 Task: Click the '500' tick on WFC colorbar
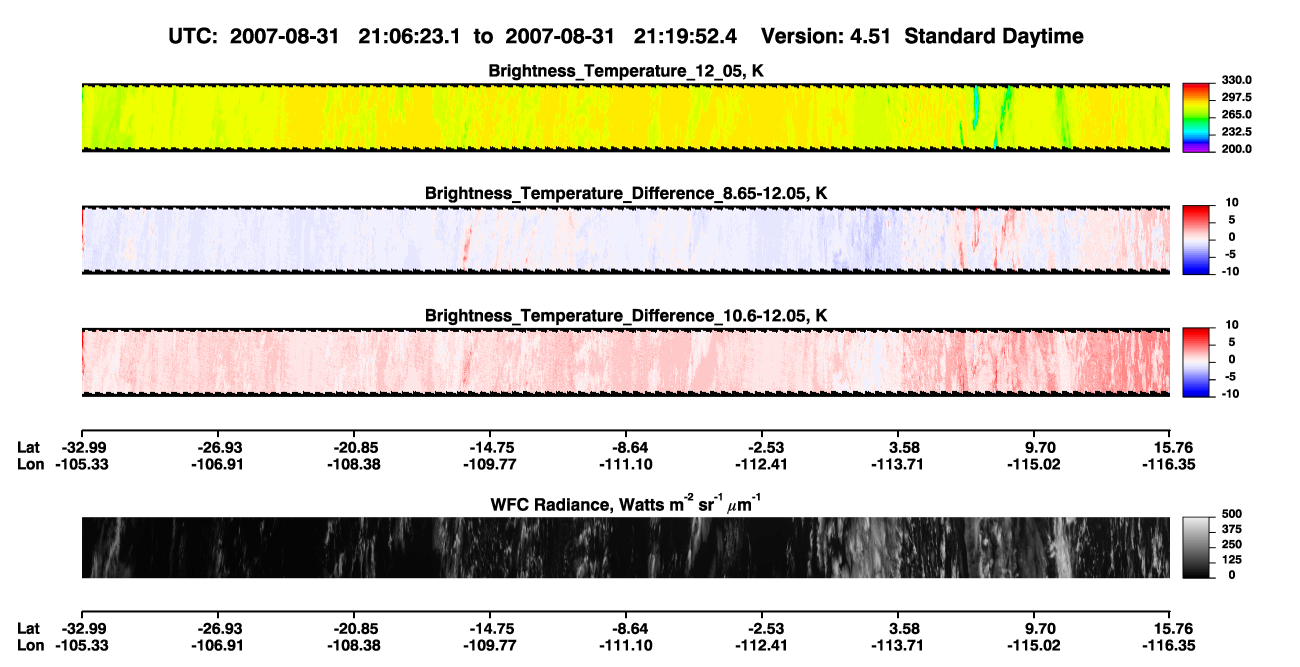[1232, 513]
